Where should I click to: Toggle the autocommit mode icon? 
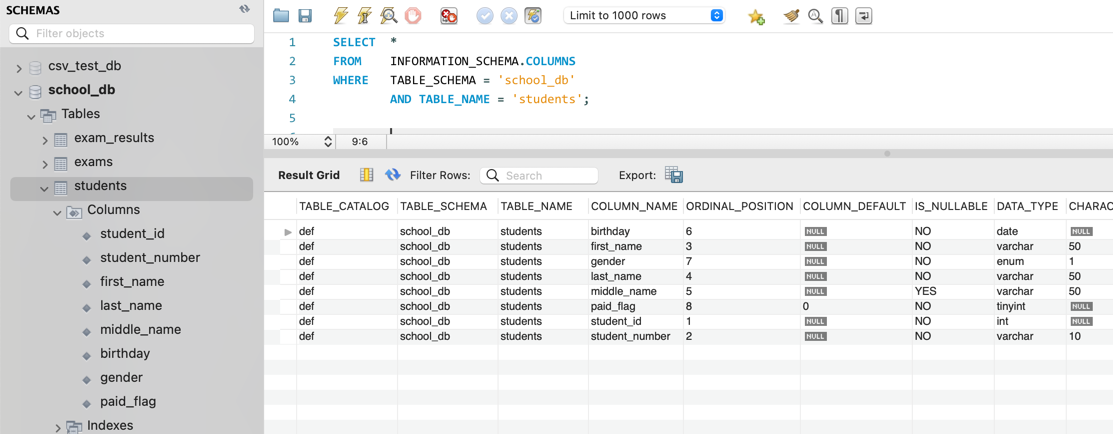[533, 16]
